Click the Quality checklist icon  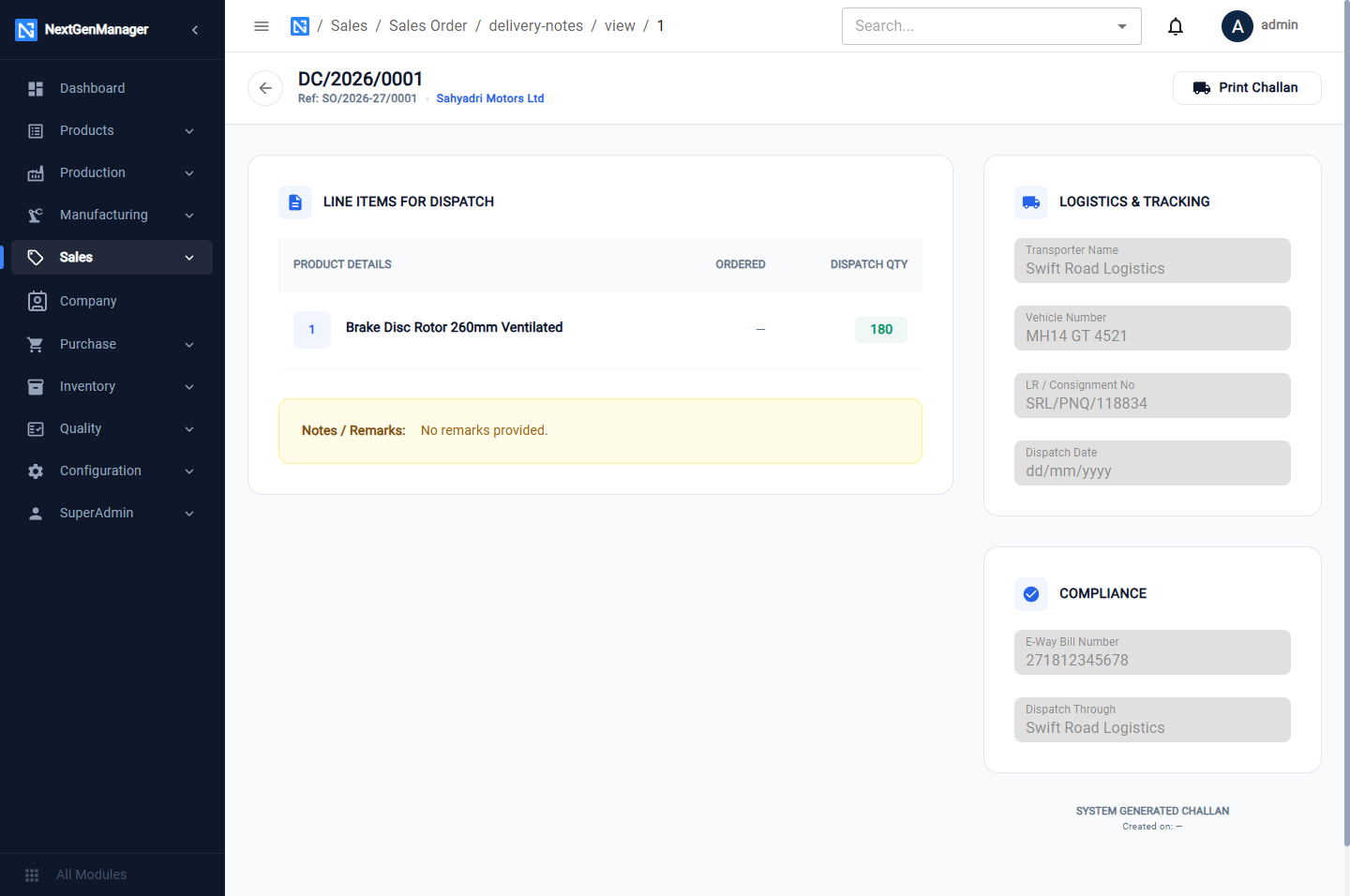pos(36,428)
